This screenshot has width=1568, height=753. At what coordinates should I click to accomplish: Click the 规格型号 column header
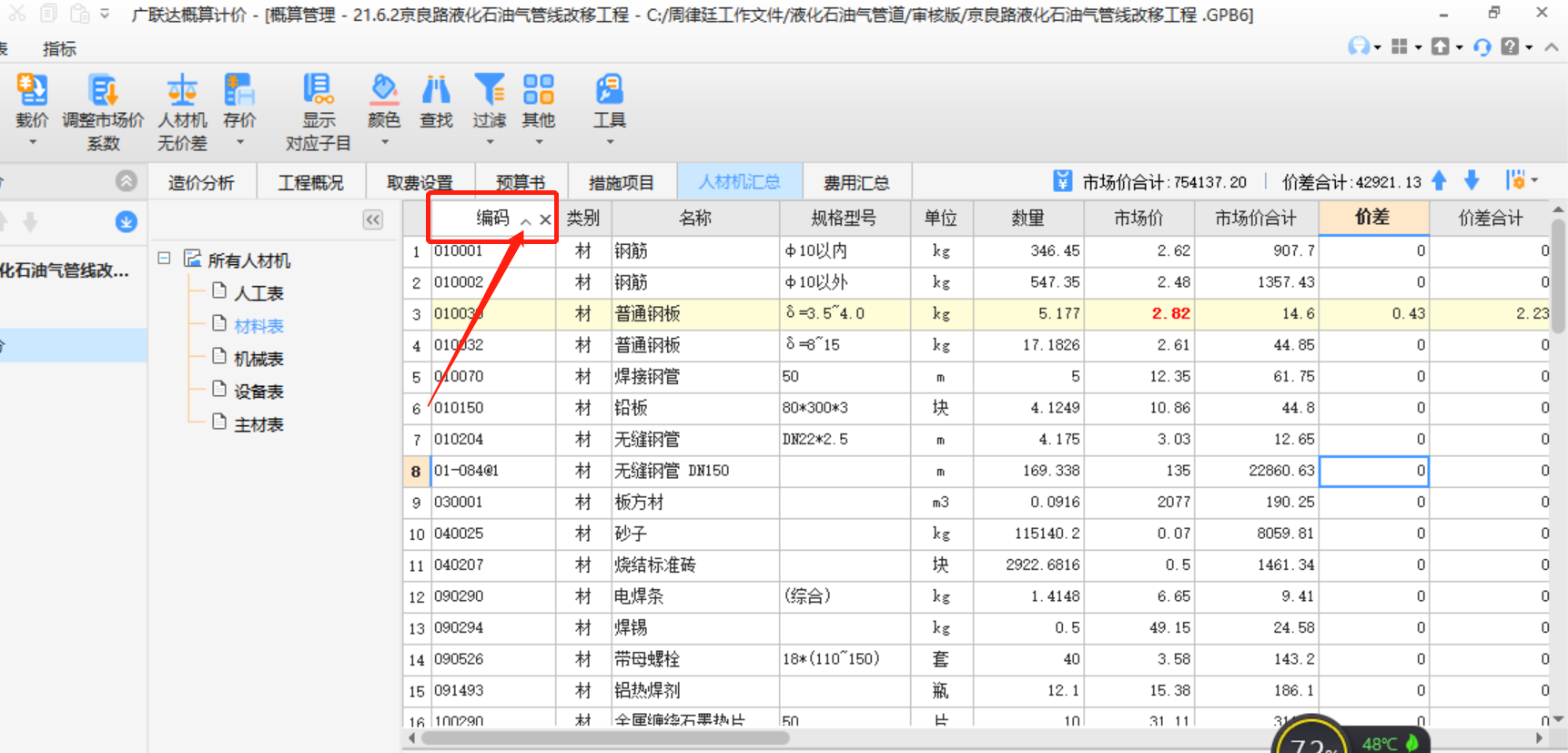[x=844, y=218]
